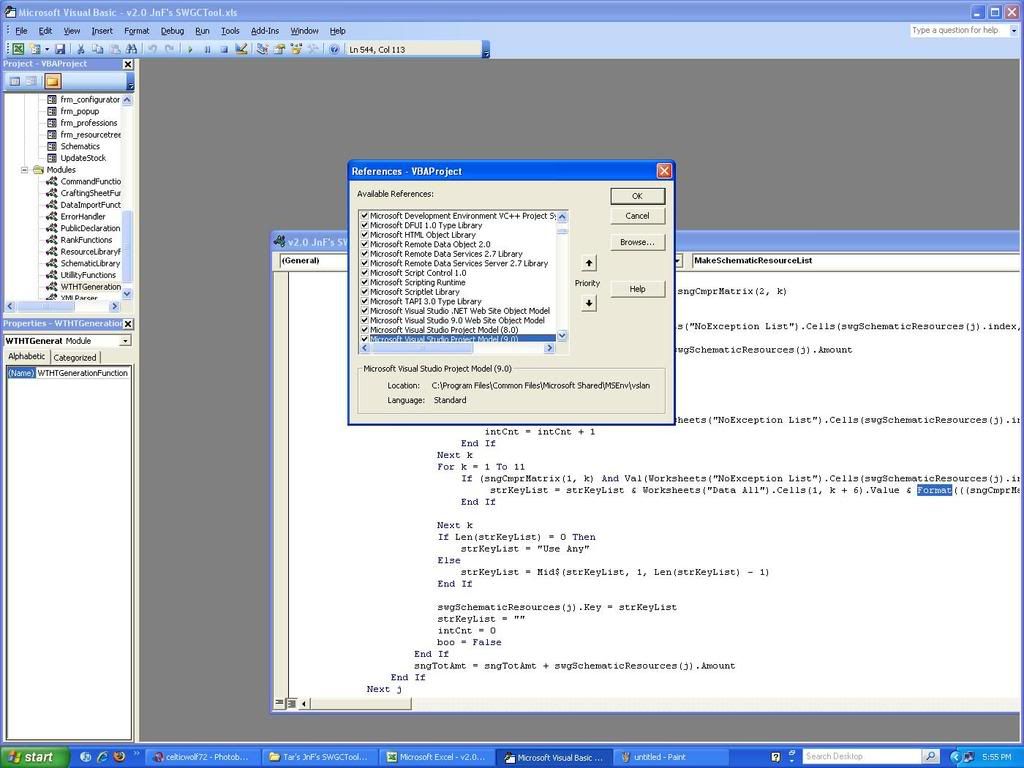Click the Windows start button
Image resolution: width=1024 pixels, height=768 pixels.
33,757
